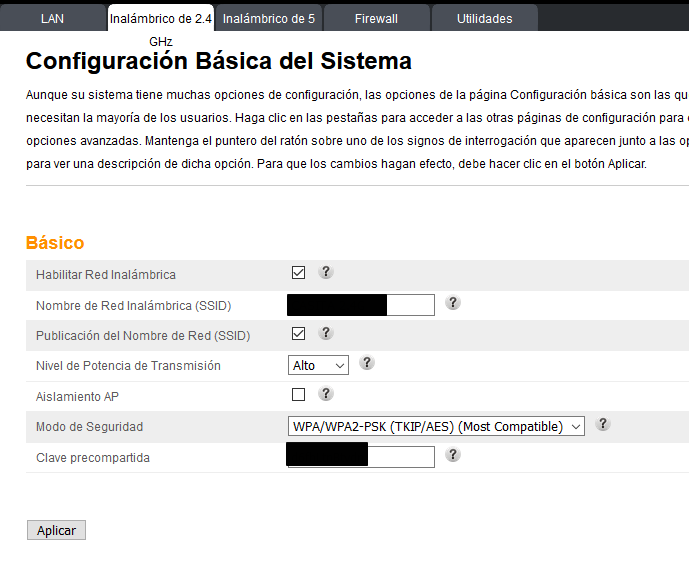The height and width of the screenshot is (578, 689).
Task: Click help icon beside SSID name field
Action: click(x=453, y=303)
